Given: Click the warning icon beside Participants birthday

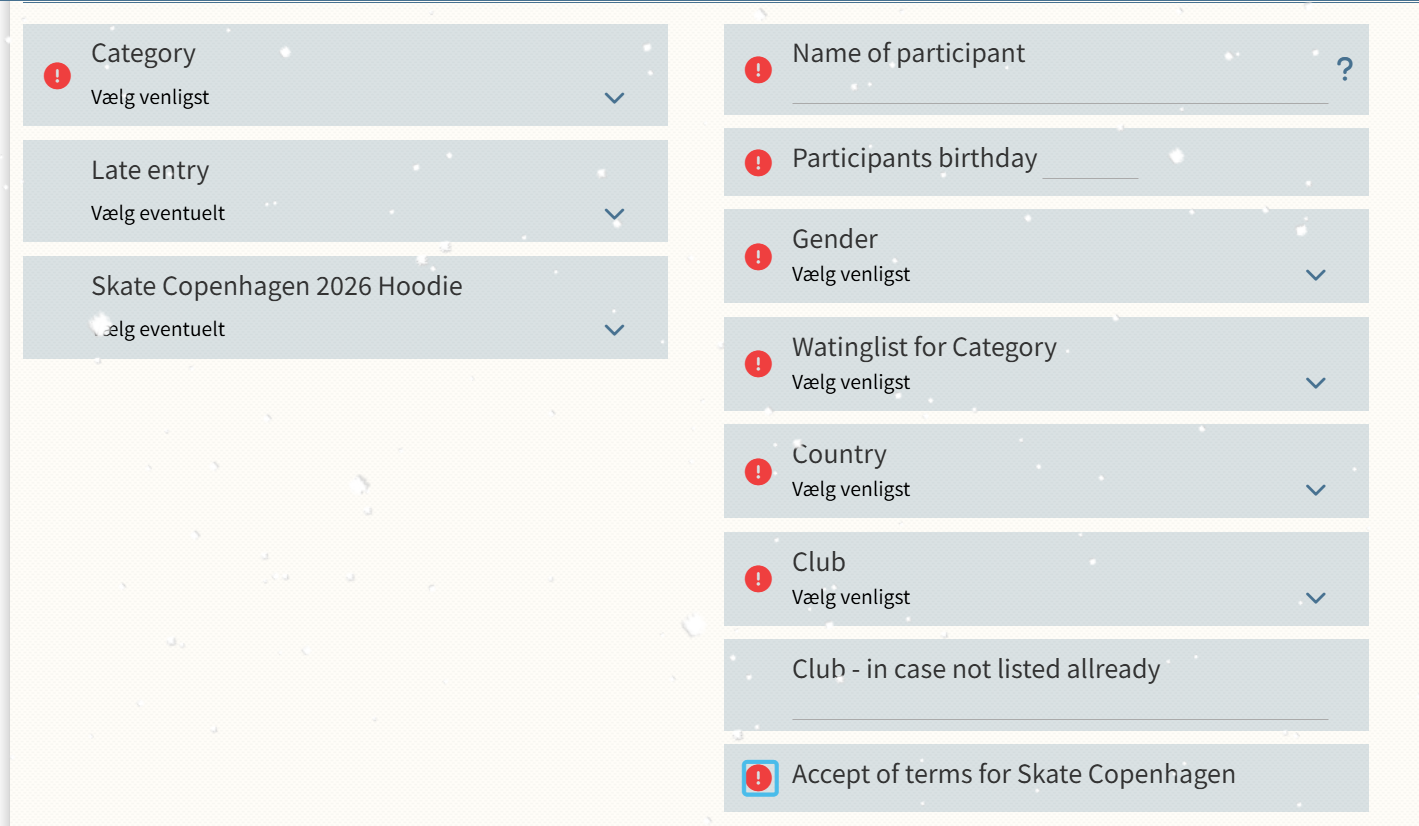Looking at the screenshot, I should click(x=758, y=162).
